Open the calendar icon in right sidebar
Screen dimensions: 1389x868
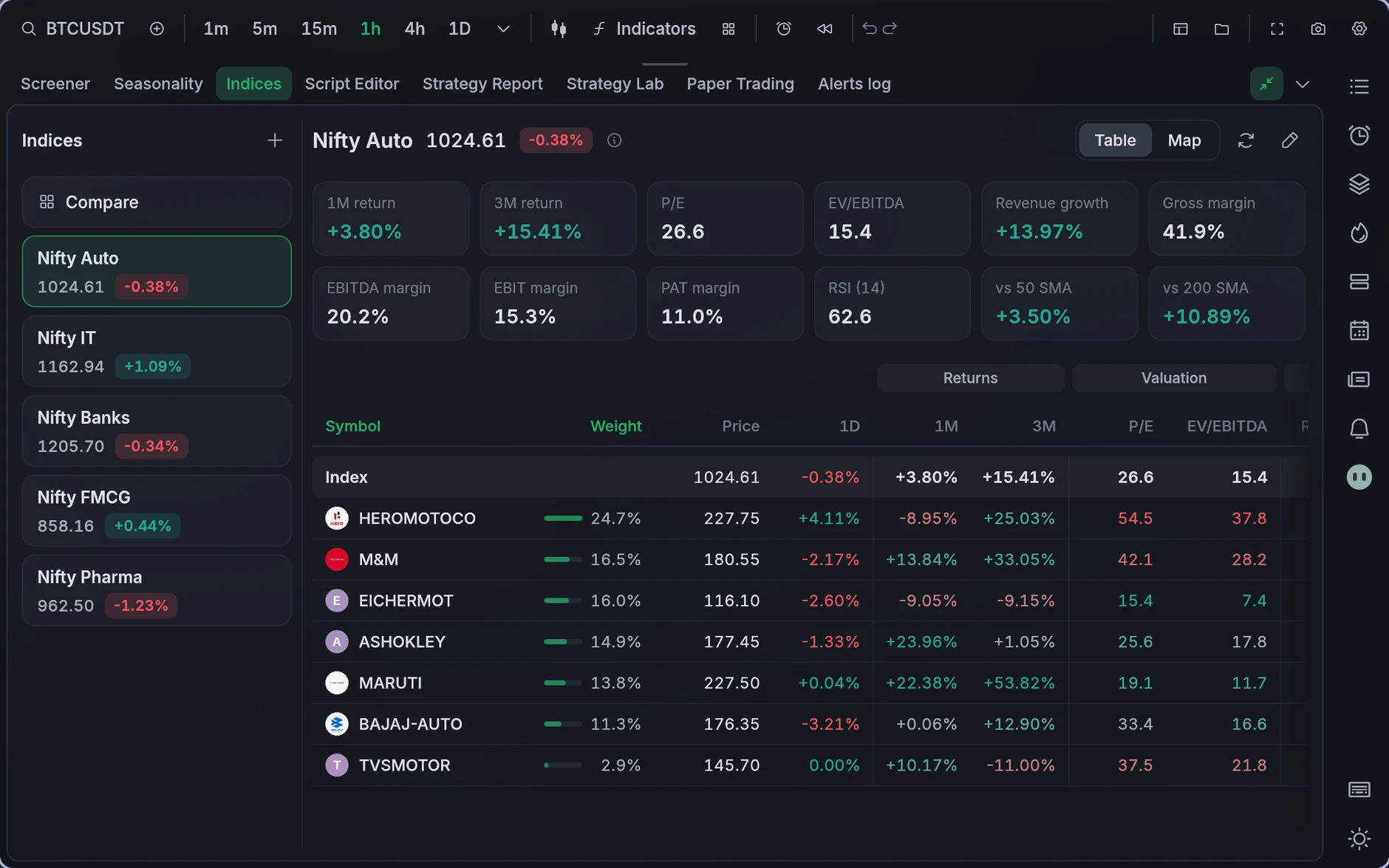click(x=1359, y=330)
